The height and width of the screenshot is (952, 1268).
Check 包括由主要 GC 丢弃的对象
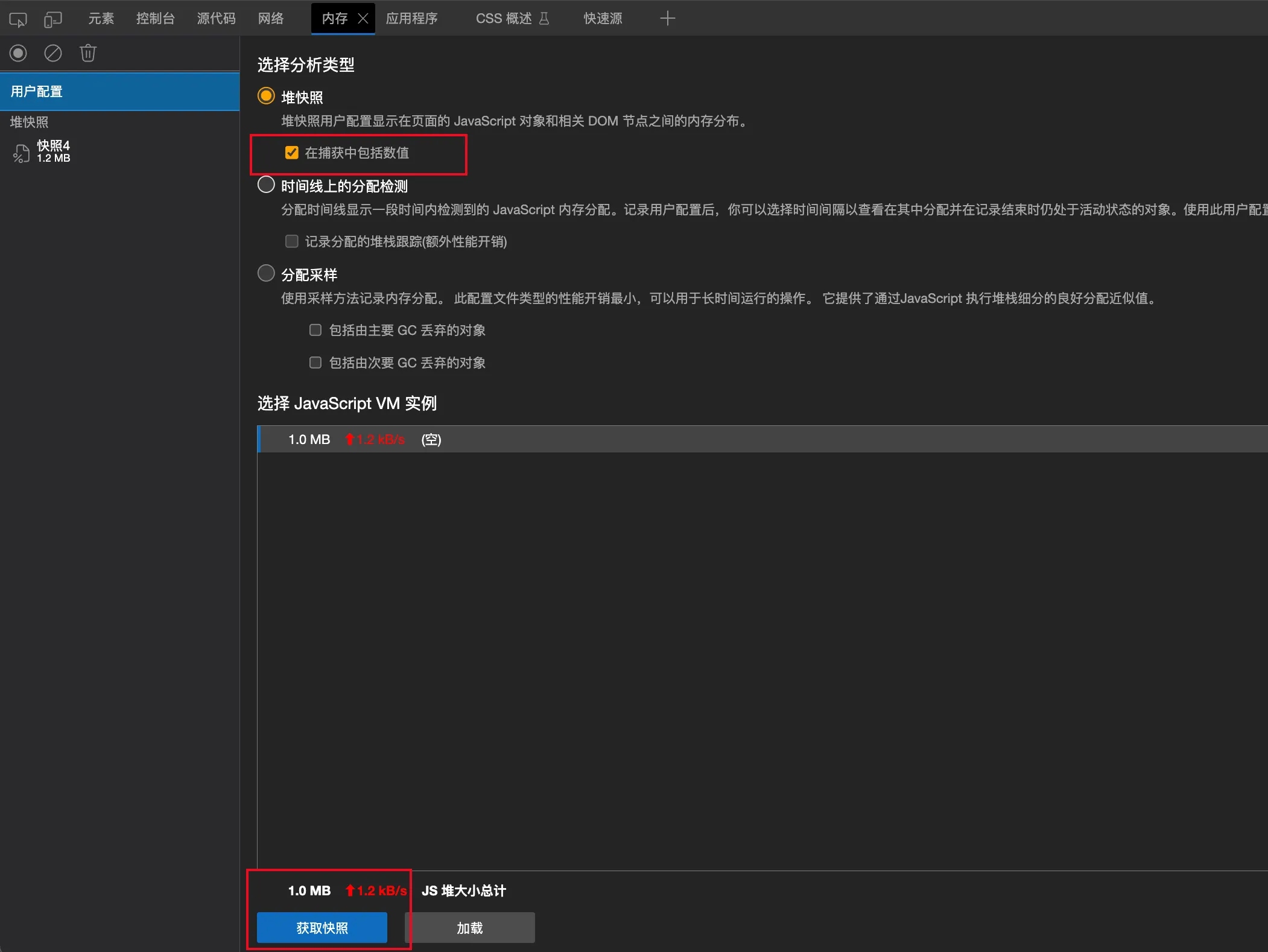point(315,330)
